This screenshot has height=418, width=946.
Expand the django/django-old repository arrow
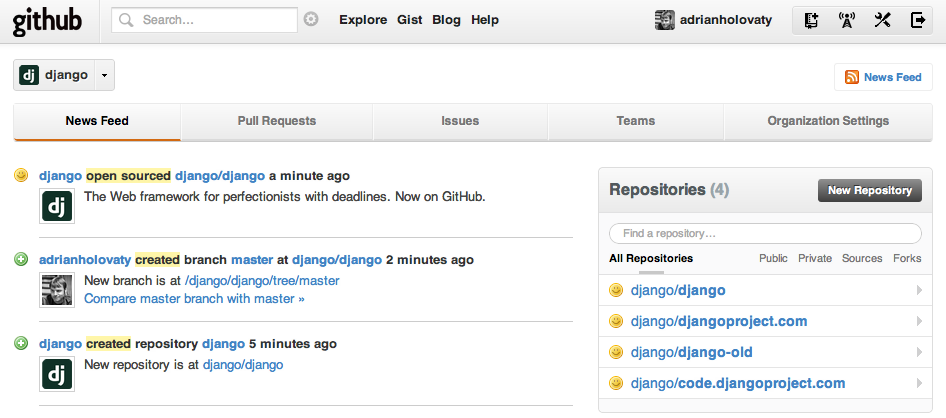point(918,352)
